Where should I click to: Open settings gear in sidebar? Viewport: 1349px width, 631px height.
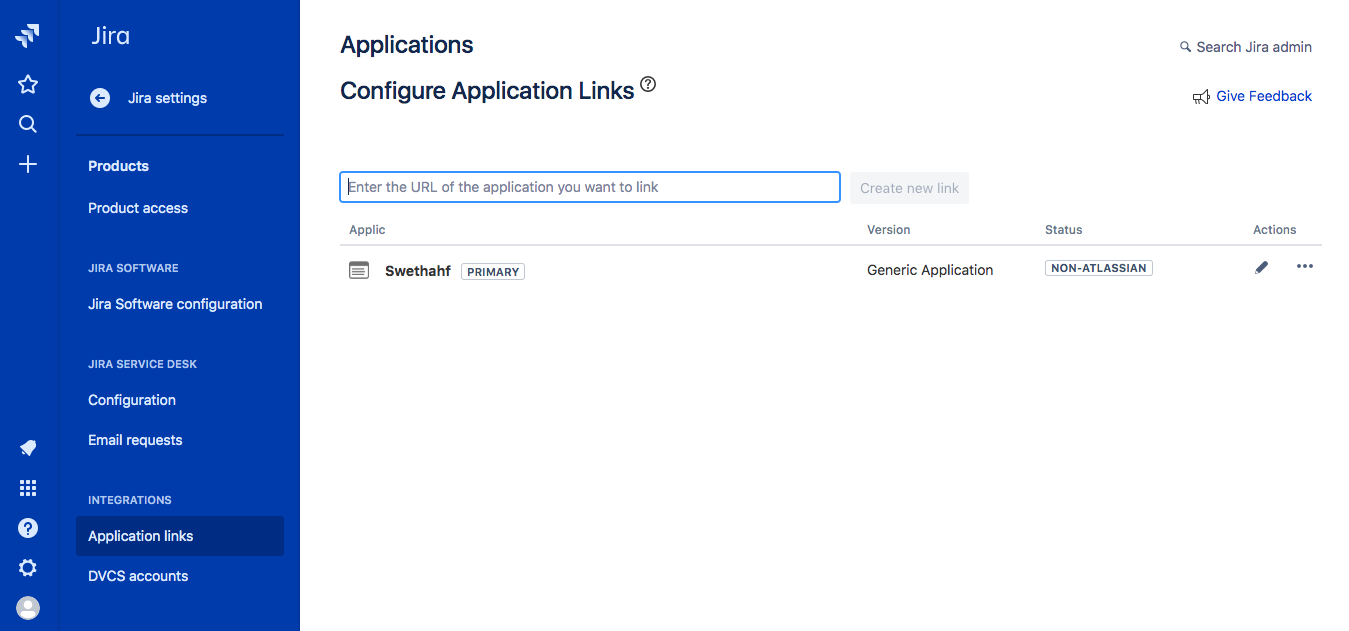28,568
